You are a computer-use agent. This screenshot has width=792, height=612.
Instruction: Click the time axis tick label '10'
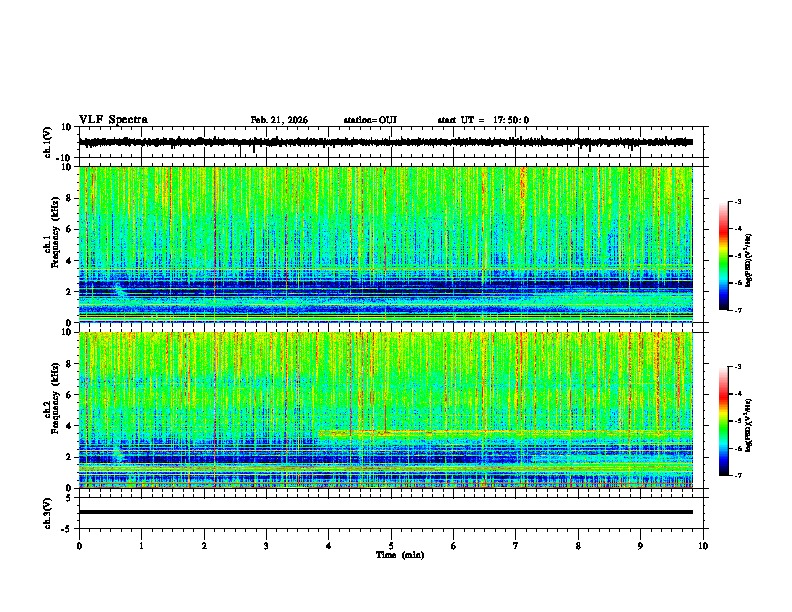click(703, 546)
